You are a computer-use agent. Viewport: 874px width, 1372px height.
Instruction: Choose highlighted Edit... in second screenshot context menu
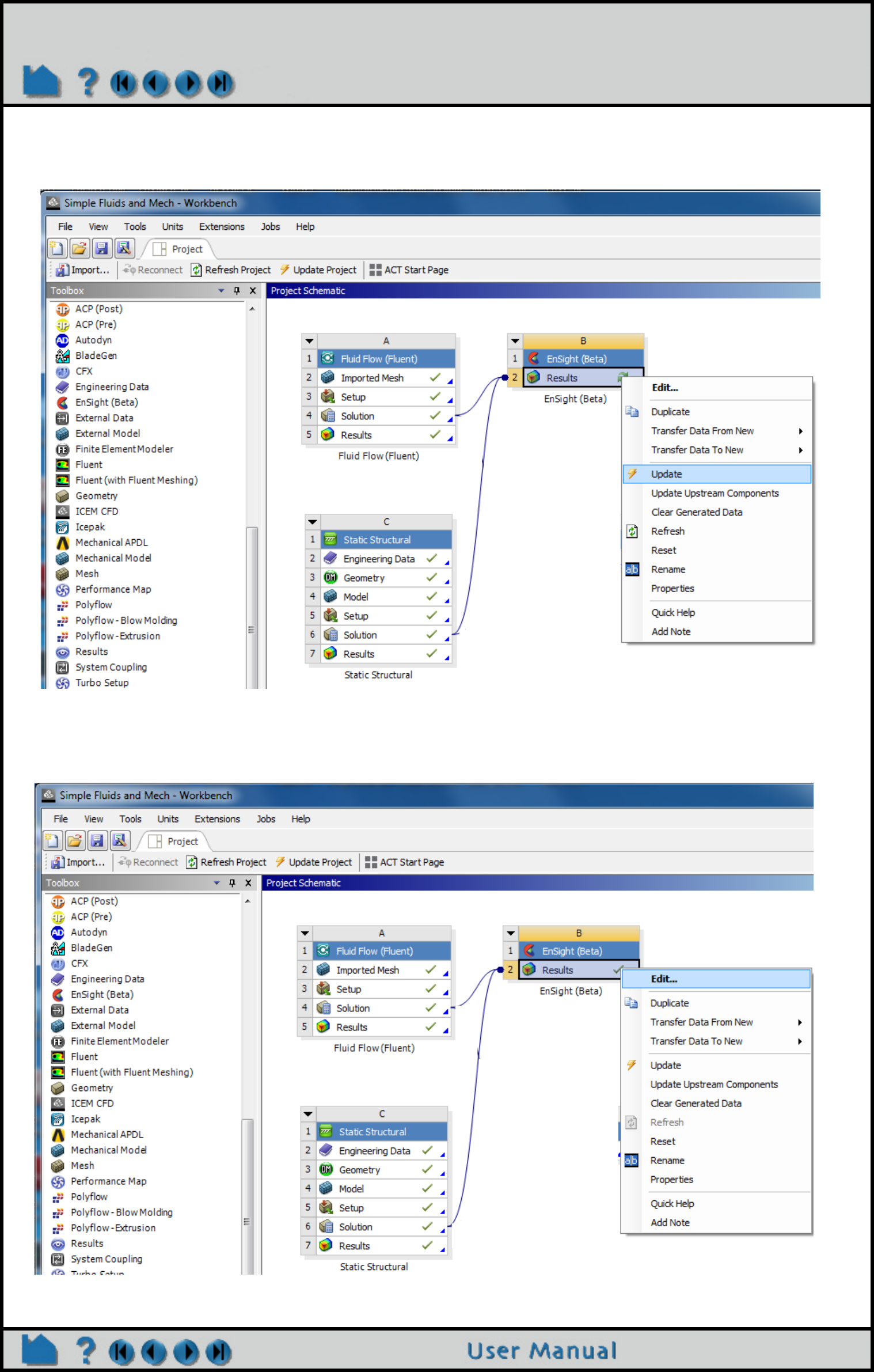(716, 979)
